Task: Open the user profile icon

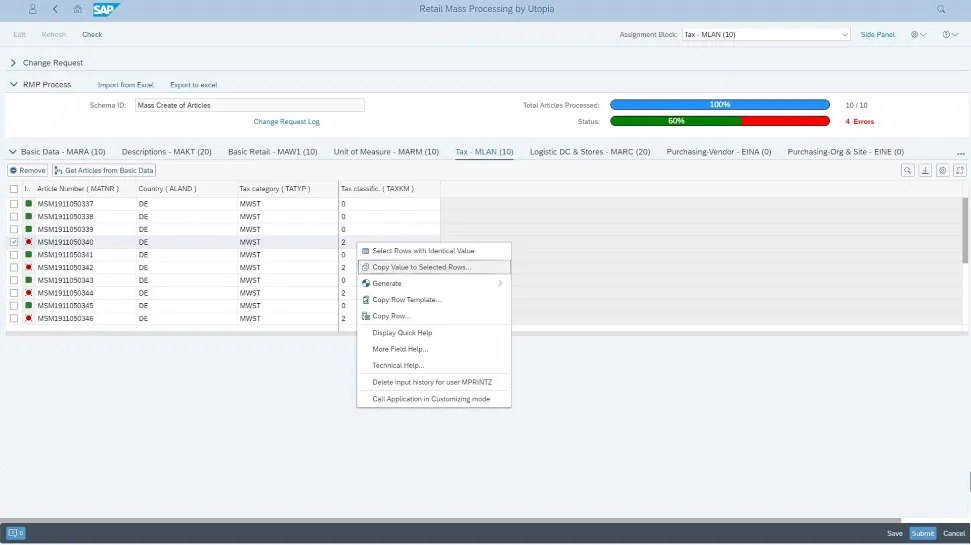Action: click(32, 9)
